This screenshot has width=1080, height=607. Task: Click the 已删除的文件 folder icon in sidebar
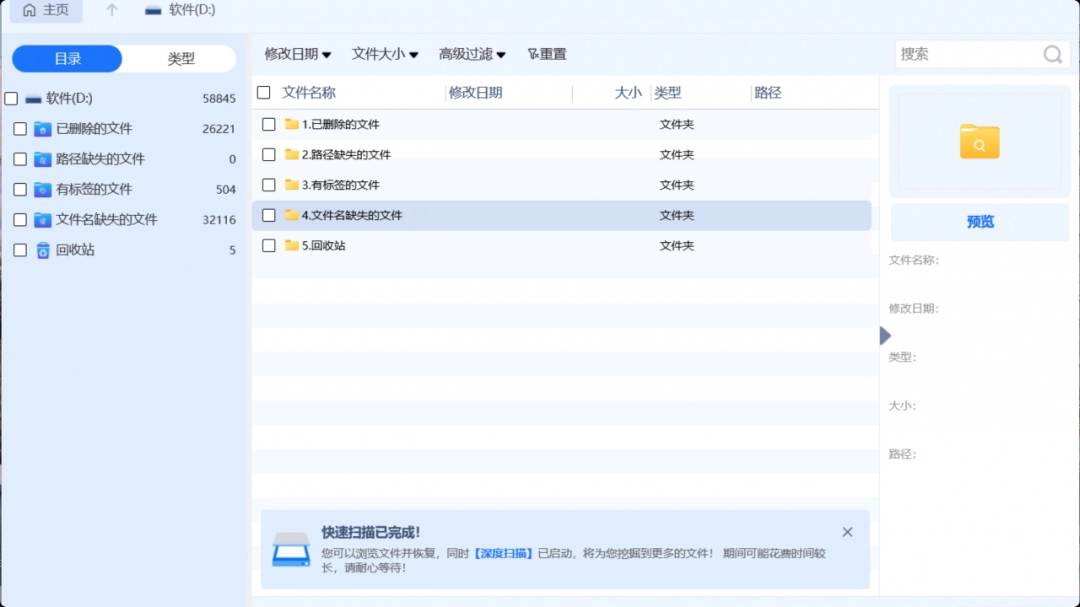tap(42, 129)
